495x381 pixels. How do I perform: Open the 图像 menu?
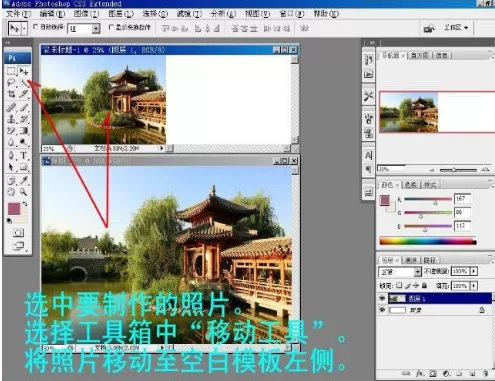(86, 14)
